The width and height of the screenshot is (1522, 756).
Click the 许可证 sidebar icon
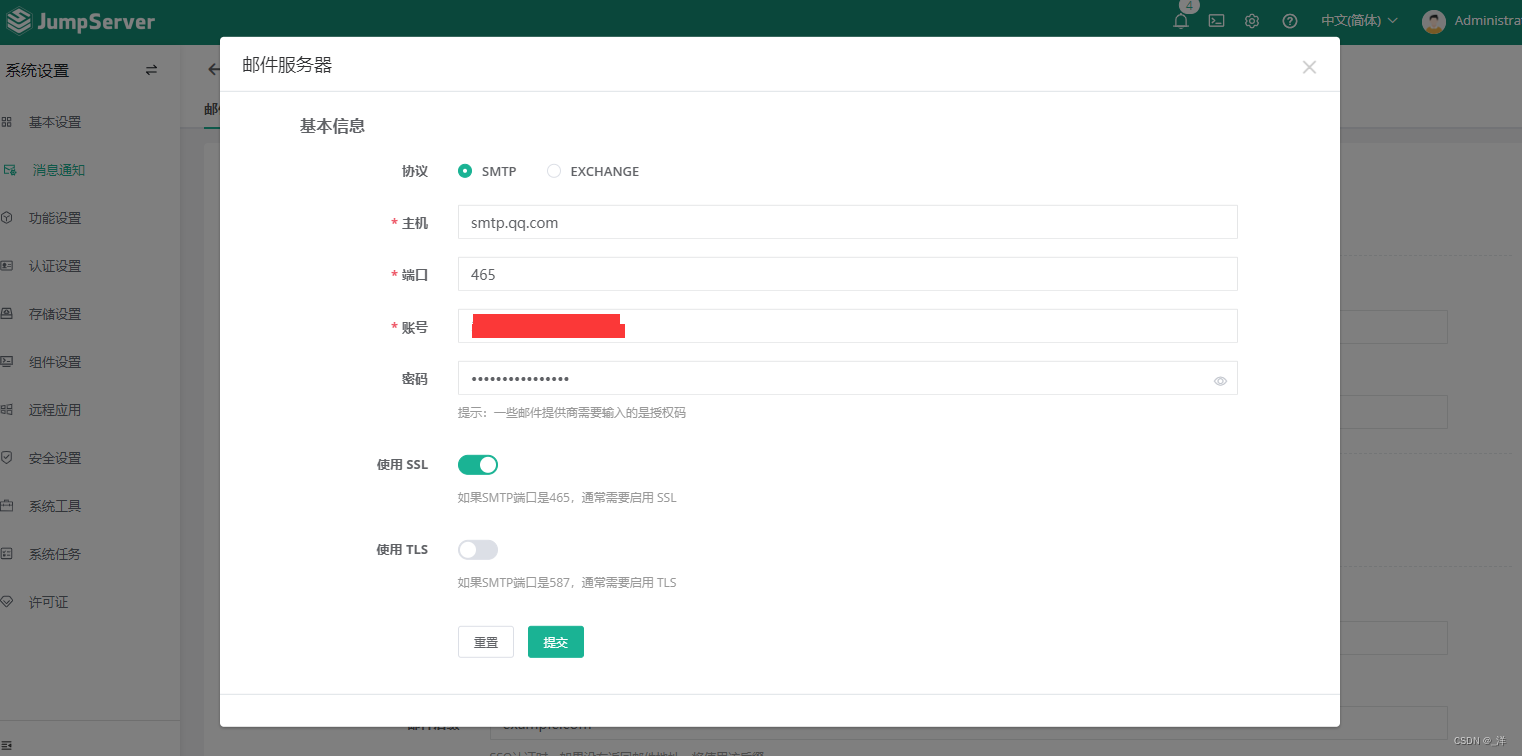7,602
